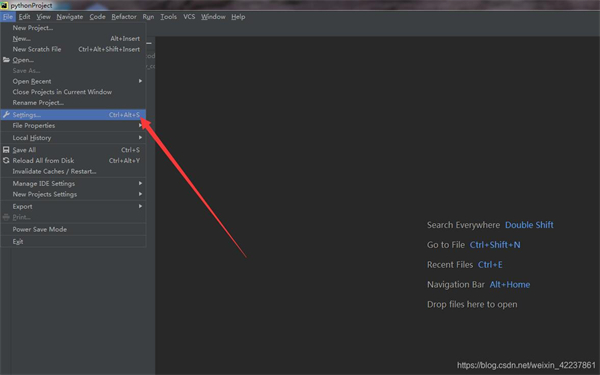Viewport: 600px width, 375px height.
Task: Click the PyCharm icon in title bar
Action: (x=4, y=5)
